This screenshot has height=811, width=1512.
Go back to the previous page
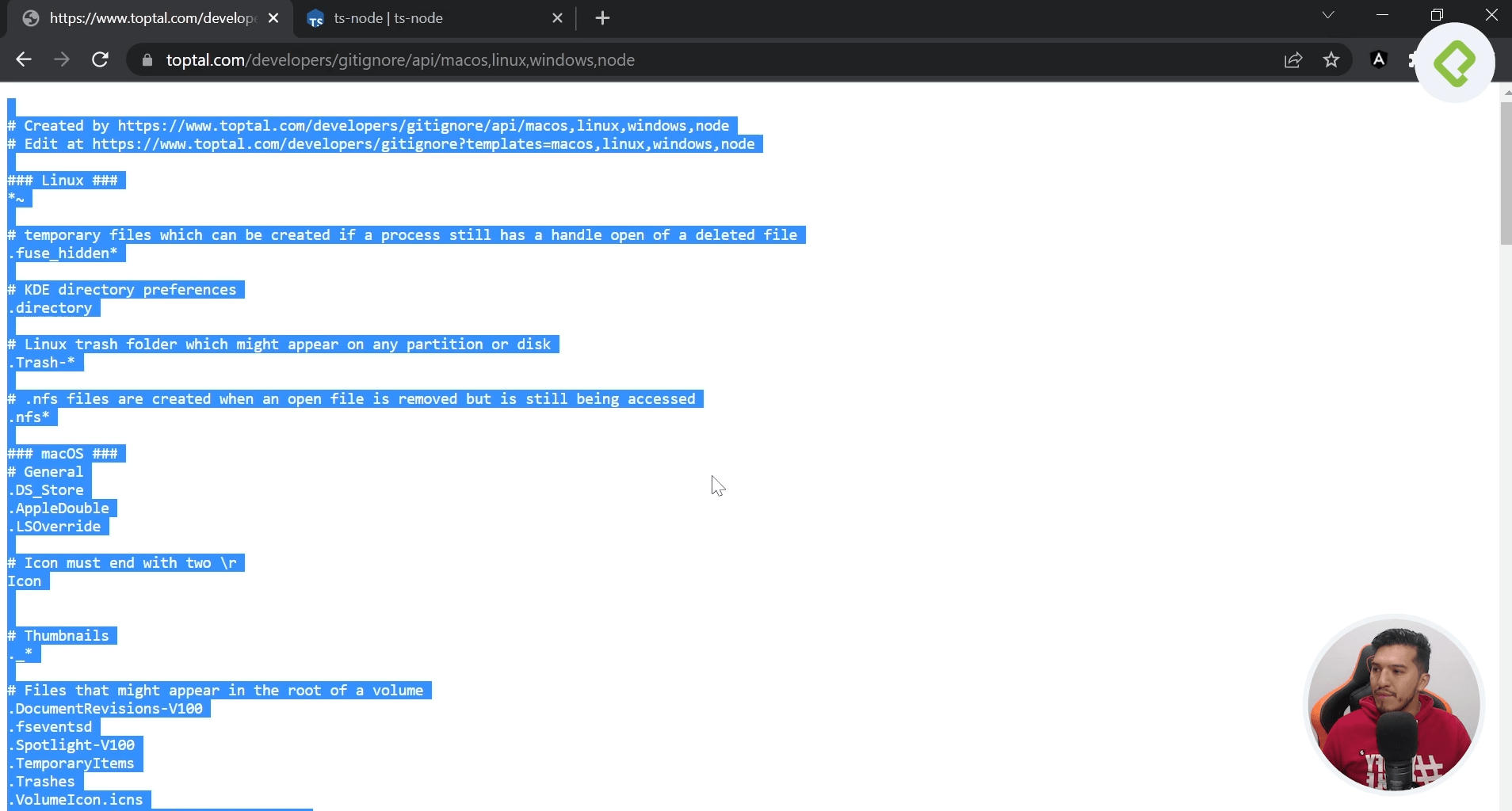click(24, 59)
